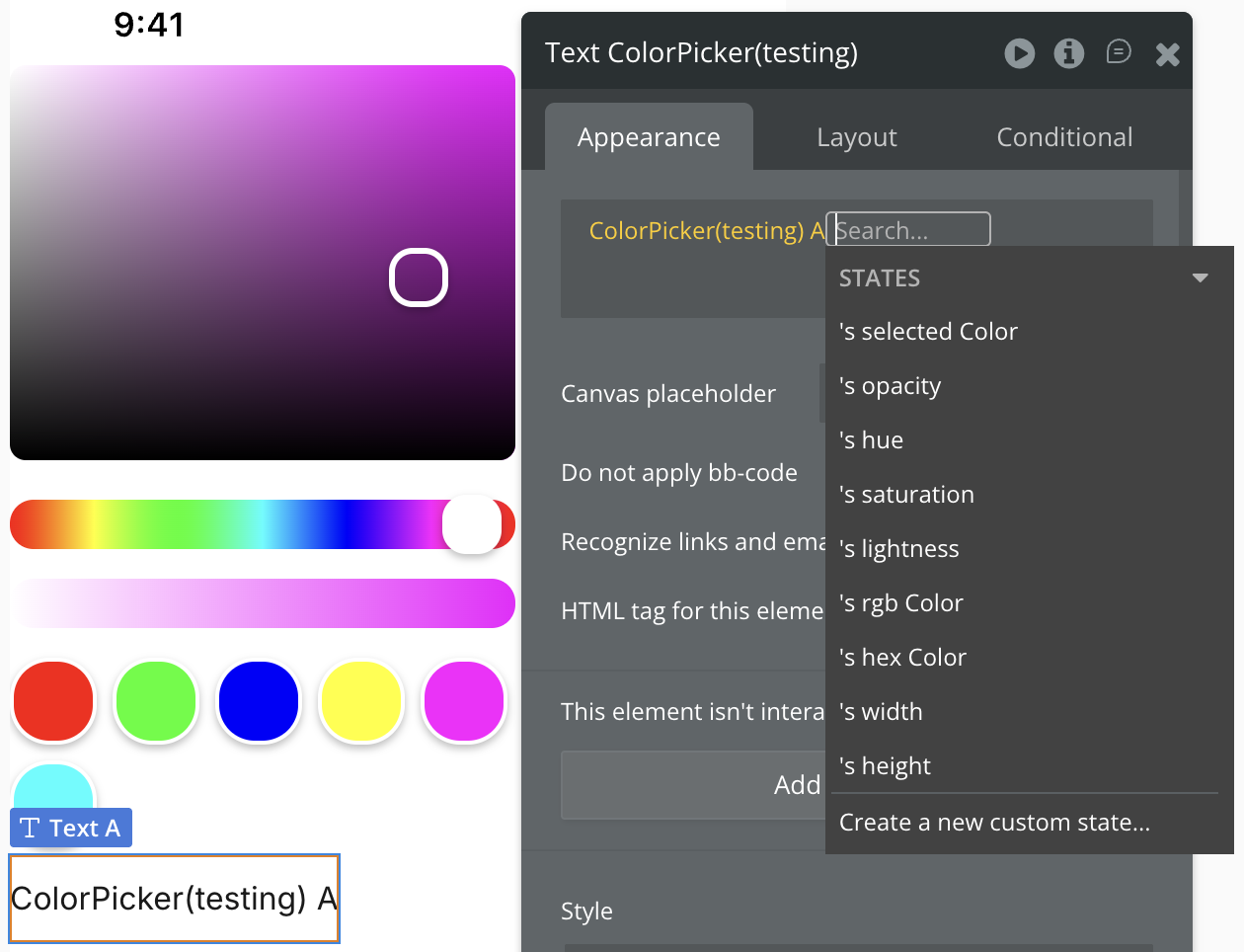Screen dimensions: 1244x952
Task: Collapse the STATES dropdown arrow
Action: (x=1201, y=278)
